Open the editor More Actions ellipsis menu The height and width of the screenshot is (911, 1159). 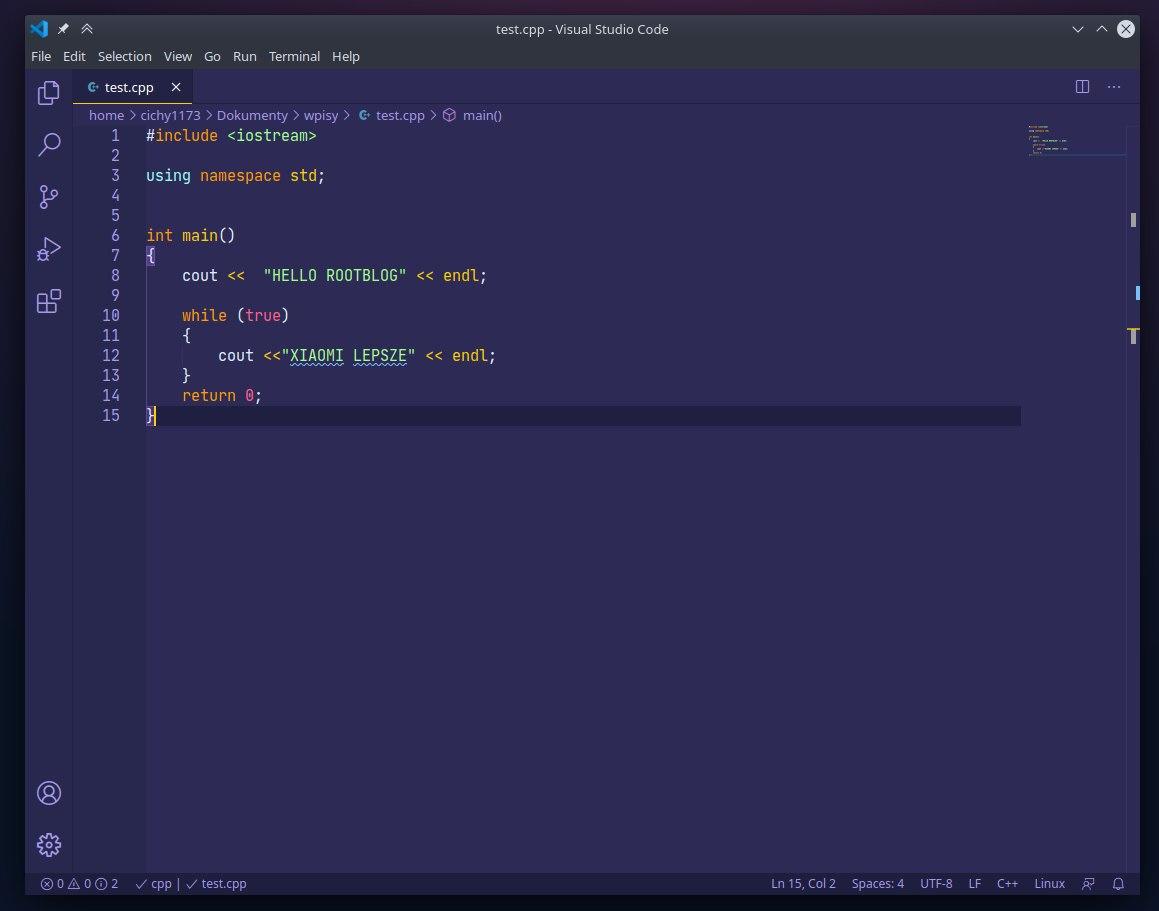tap(1114, 87)
